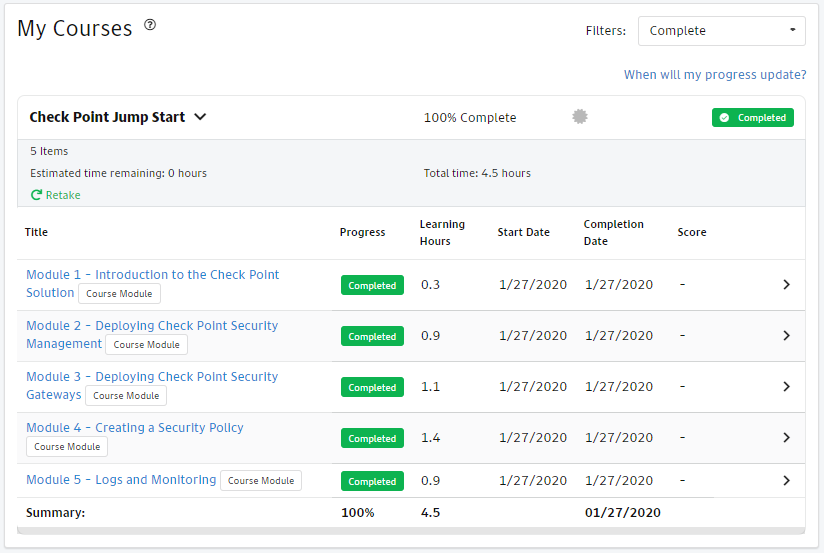824x553 pixels.
Task: Click the Title column header
Action: 36,232
